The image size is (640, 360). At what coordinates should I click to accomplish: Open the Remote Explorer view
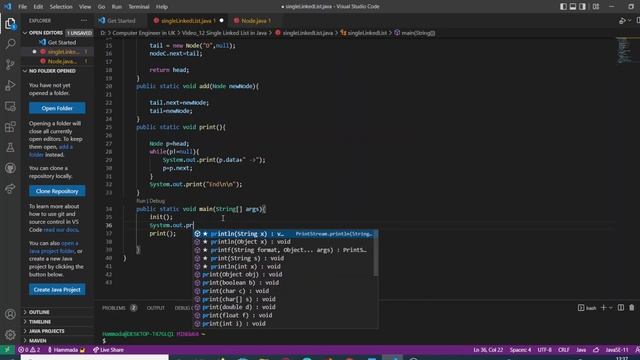click(10, 106)
